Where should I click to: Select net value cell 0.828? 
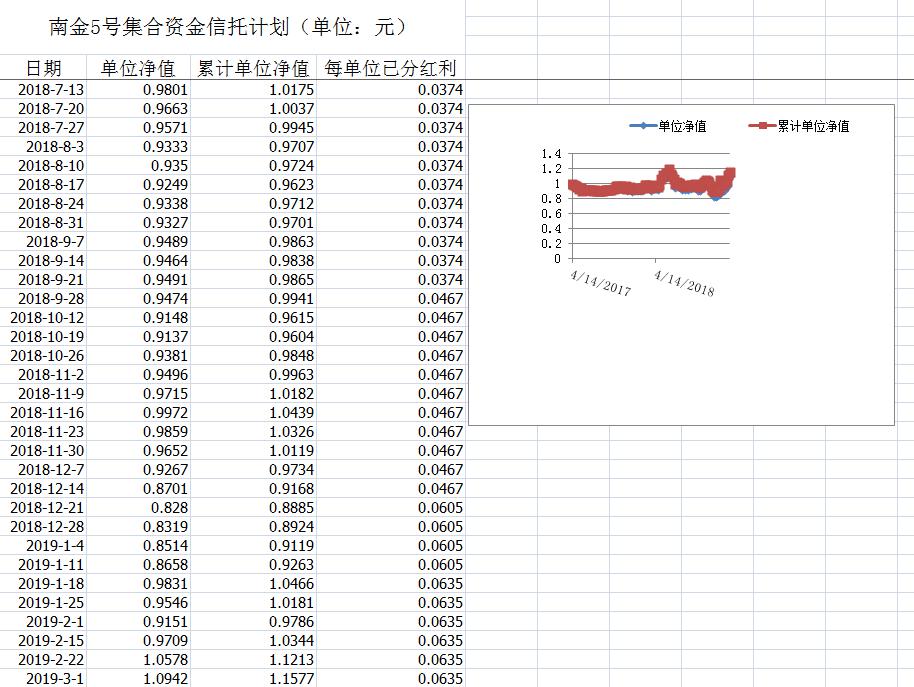tap(139, 508)
